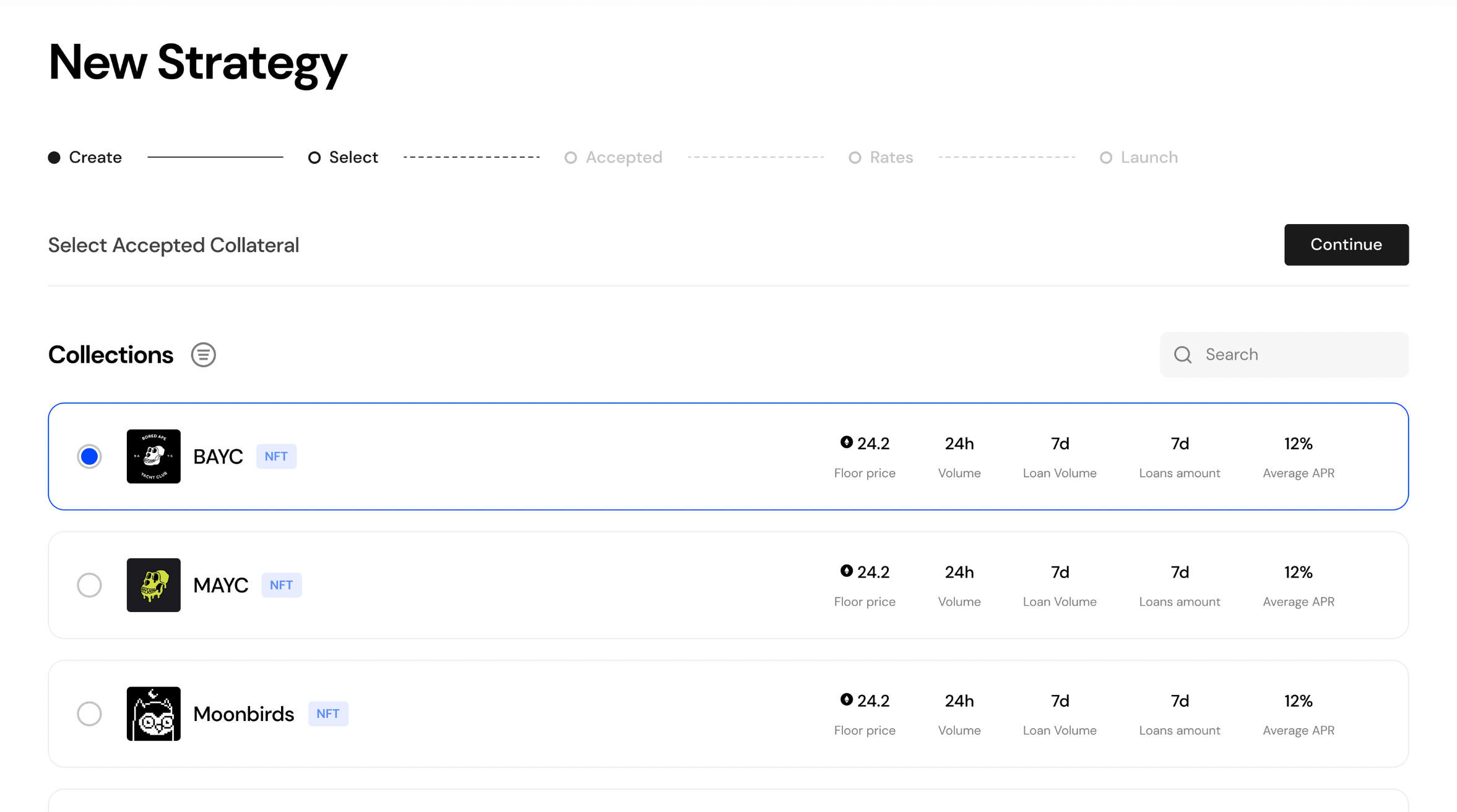This screenshot has width=1457, height=812.
Task: Click the Moonbirds owl logo
Action: tap(153, 714)
